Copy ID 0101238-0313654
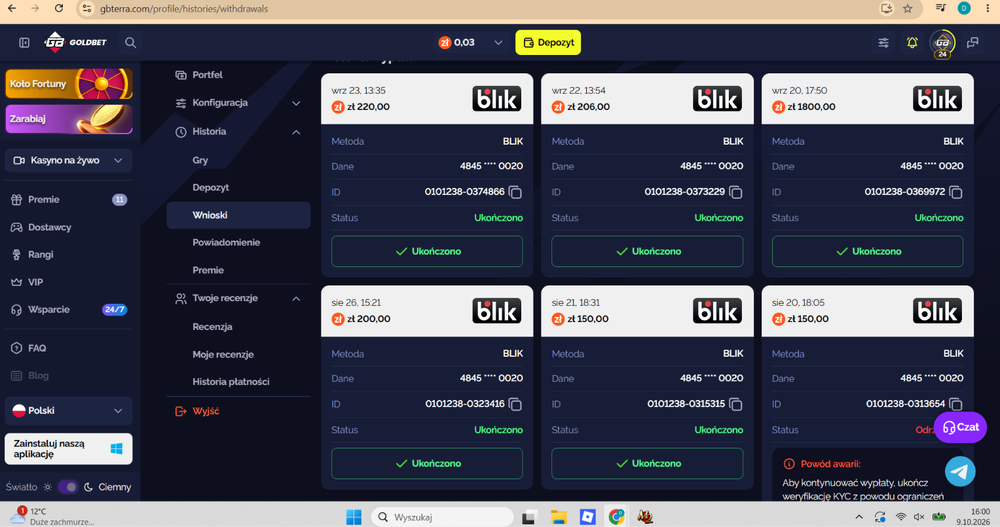Viewport: 1000px width, 527px height. [x=955, y=404]
